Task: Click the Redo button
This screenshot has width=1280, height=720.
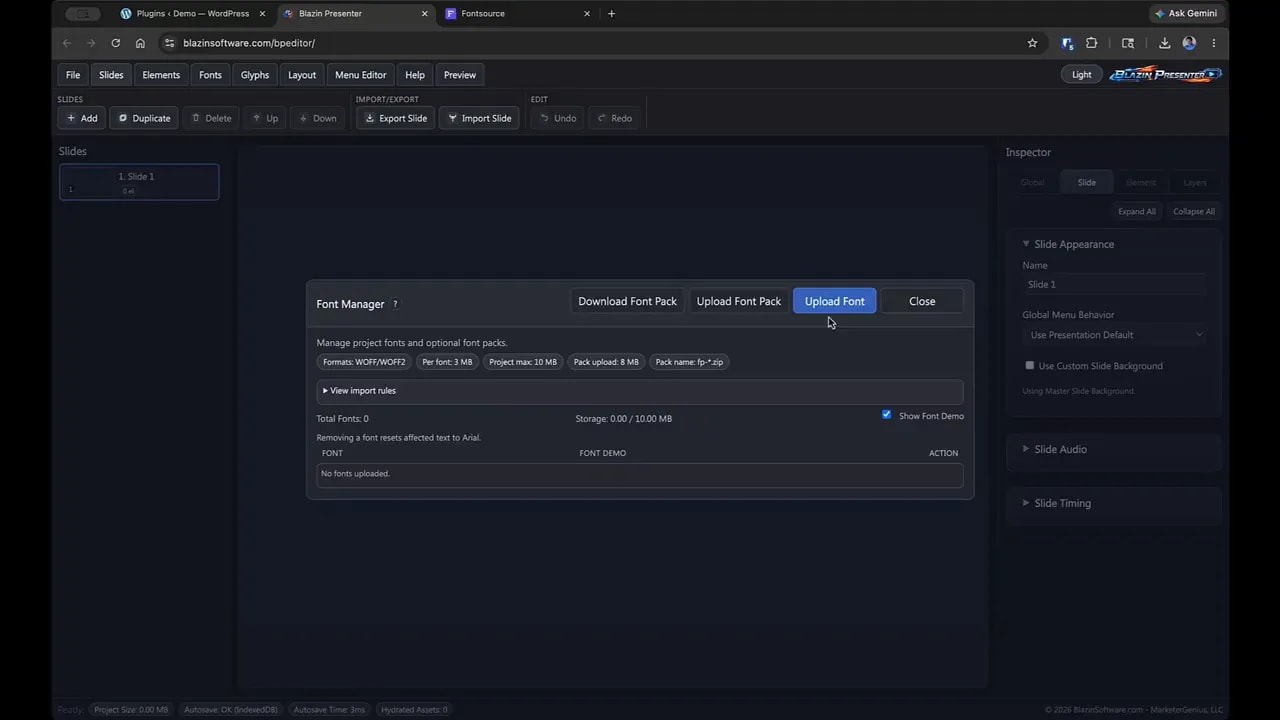Action: (614, 118)
